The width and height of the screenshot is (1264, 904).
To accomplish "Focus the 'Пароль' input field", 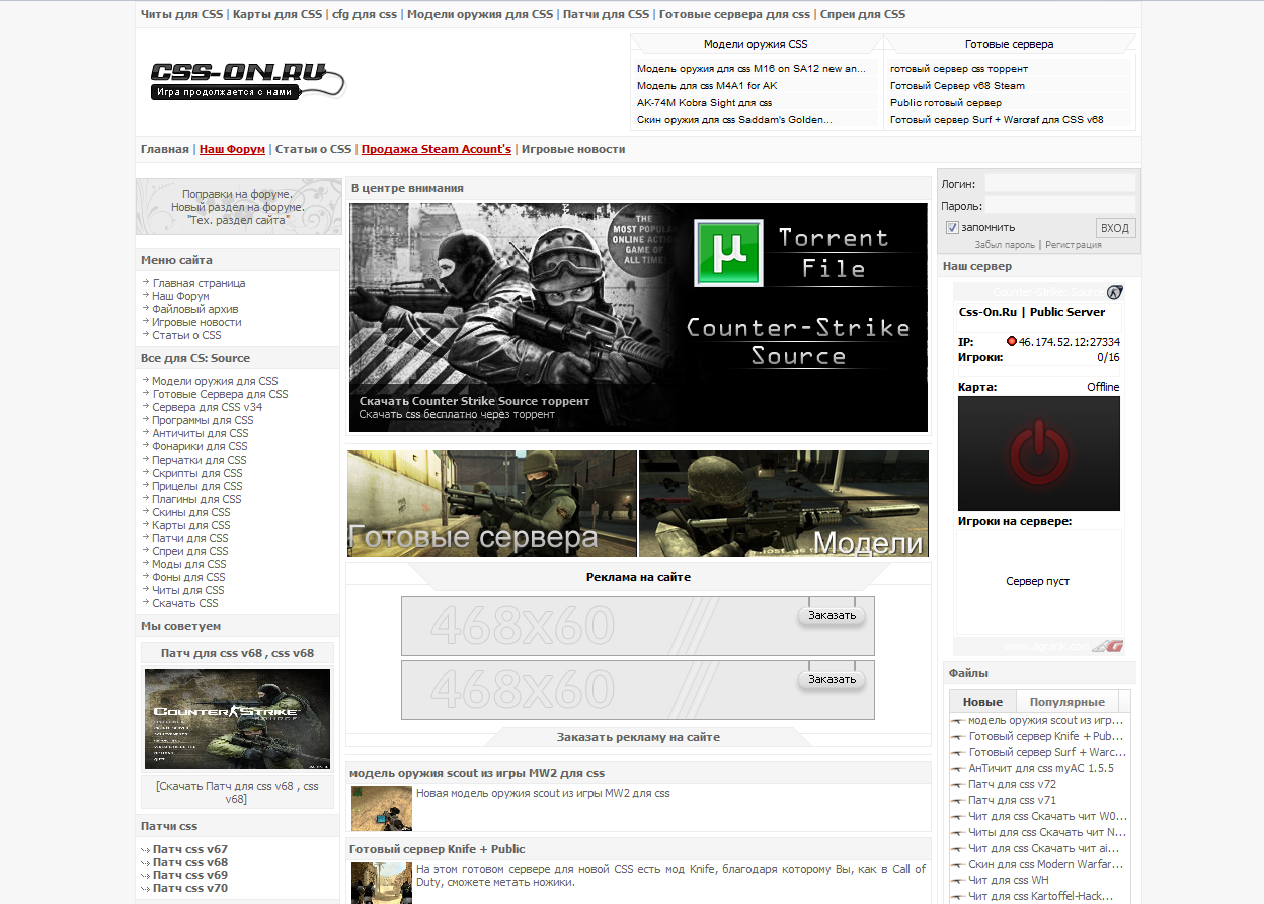I will pos(1060,205).
